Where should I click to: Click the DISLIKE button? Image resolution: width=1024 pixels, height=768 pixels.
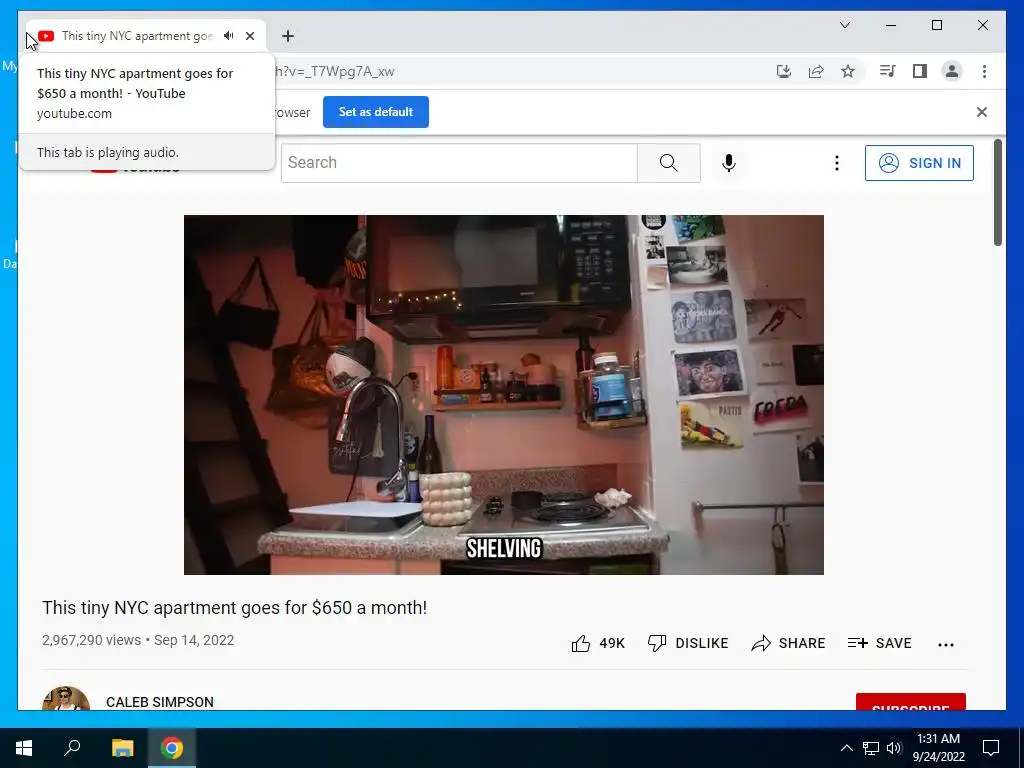(x=688, y=643)
